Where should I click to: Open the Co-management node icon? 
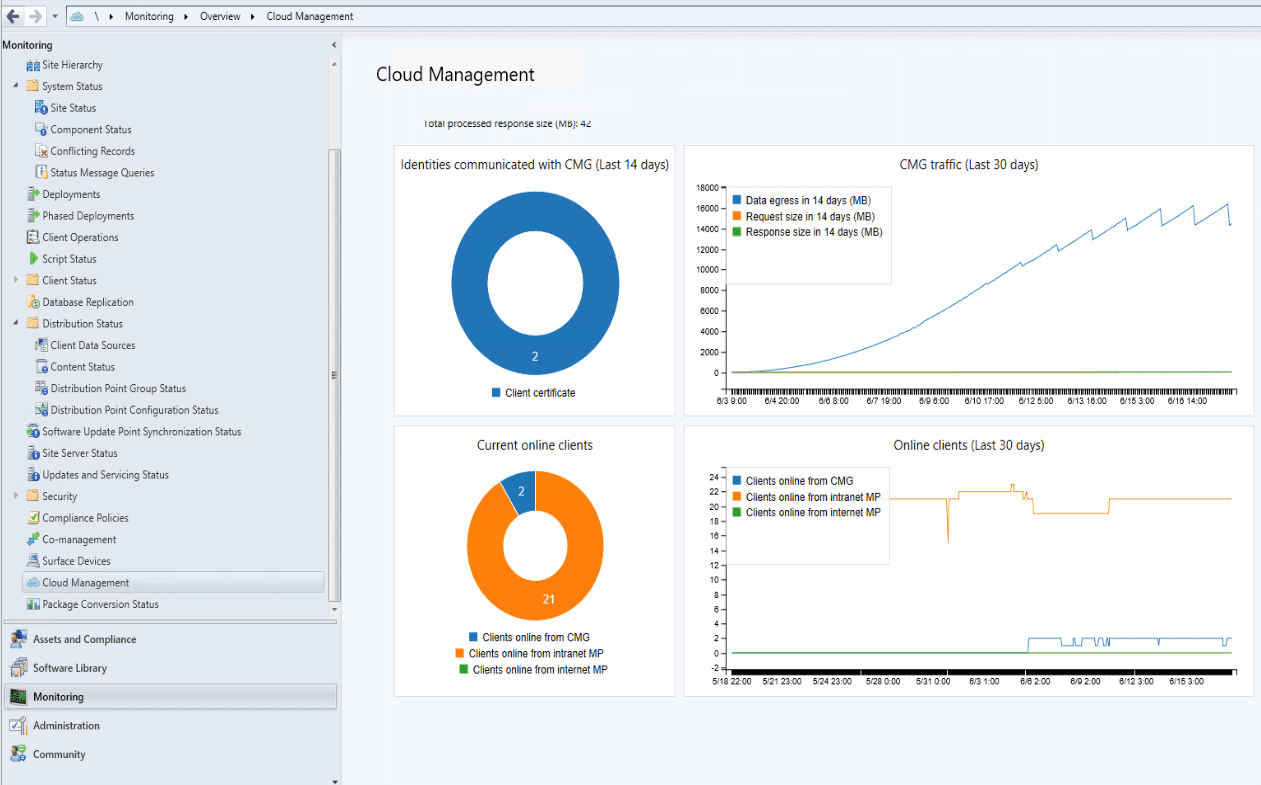[x=33, y=540]
